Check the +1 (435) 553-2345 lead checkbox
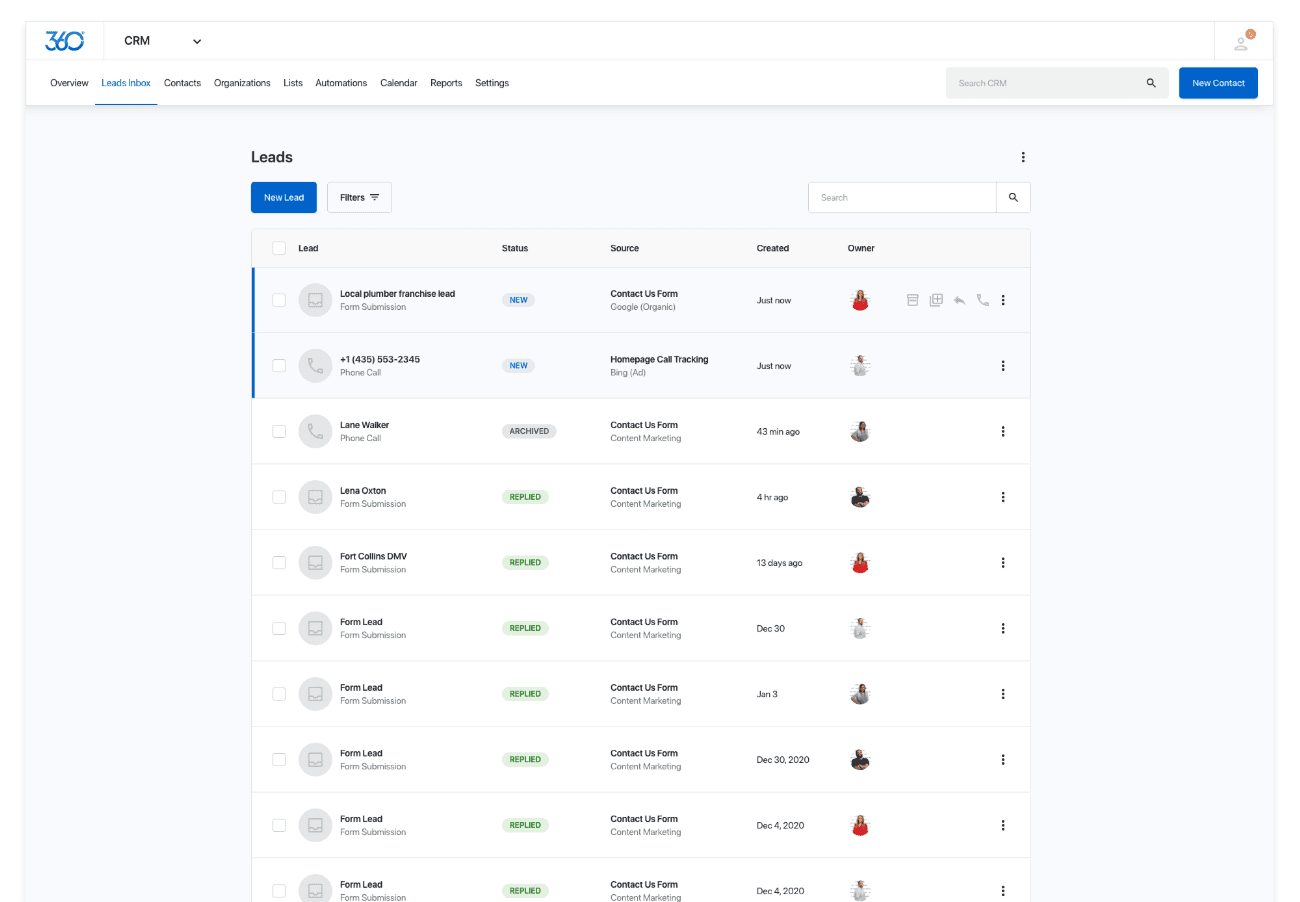Image resolution: width=1300 pixels, height=902 pixels. 279,366
